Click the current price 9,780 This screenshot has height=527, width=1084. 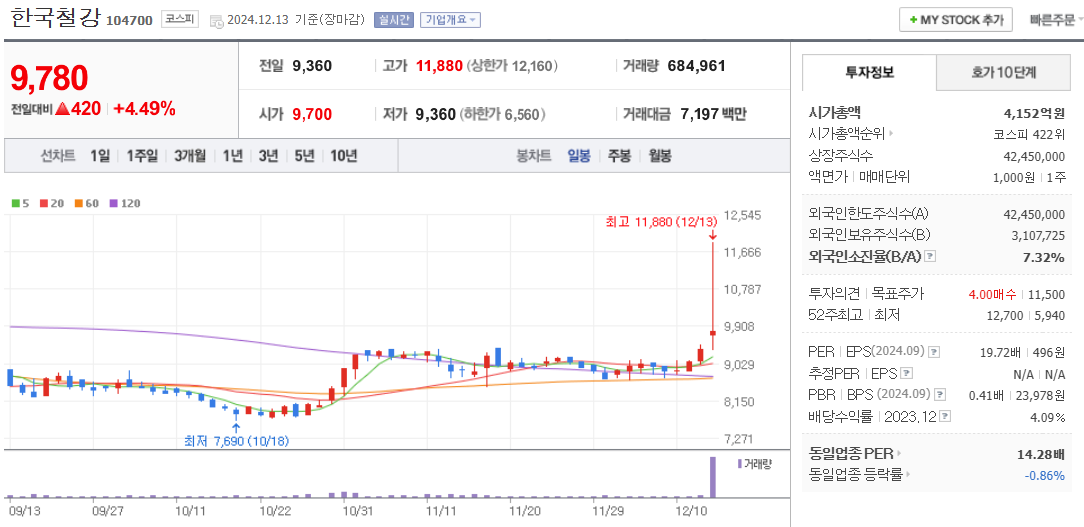pyautogui.click(x=49, y=78)
